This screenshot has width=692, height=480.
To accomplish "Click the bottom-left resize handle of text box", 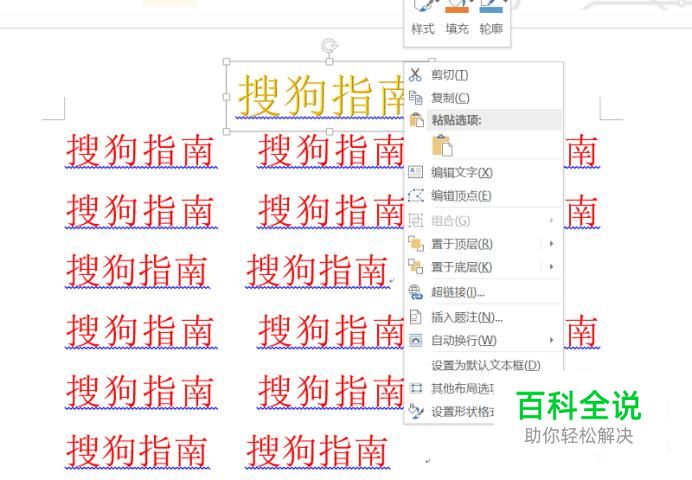I will pyautogui.click(x=227, y=131).
